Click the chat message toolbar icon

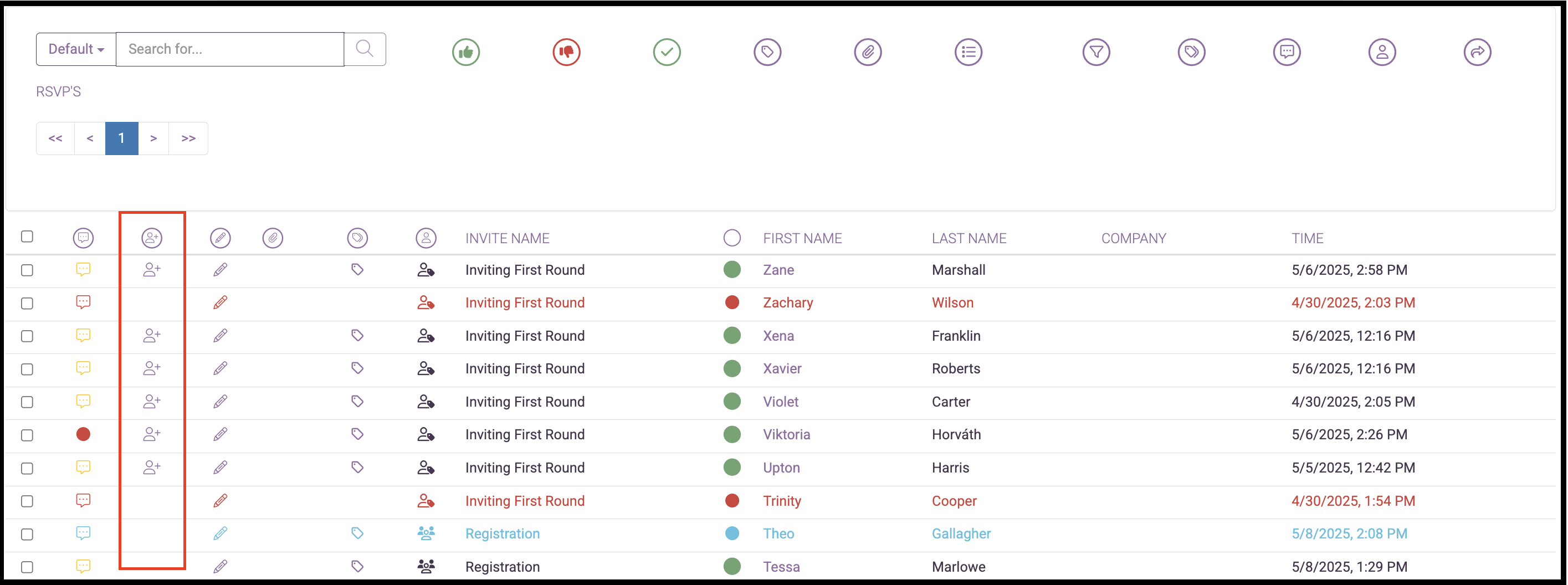click(1287, 52)
